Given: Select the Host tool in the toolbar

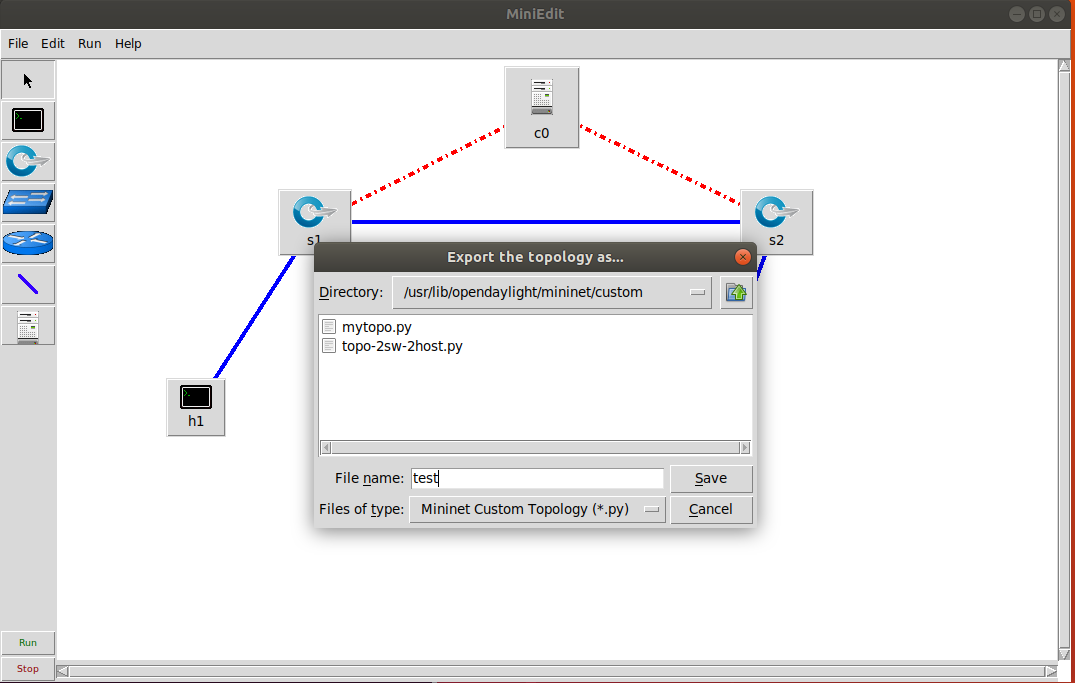Looking at the screenshot, I should (28, 120).
